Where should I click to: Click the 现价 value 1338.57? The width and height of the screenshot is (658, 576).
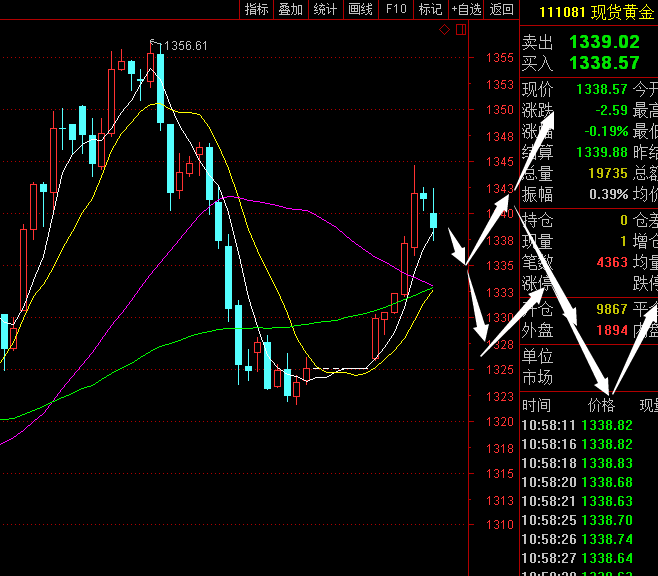pyautogui.click(x=602, y=89)
